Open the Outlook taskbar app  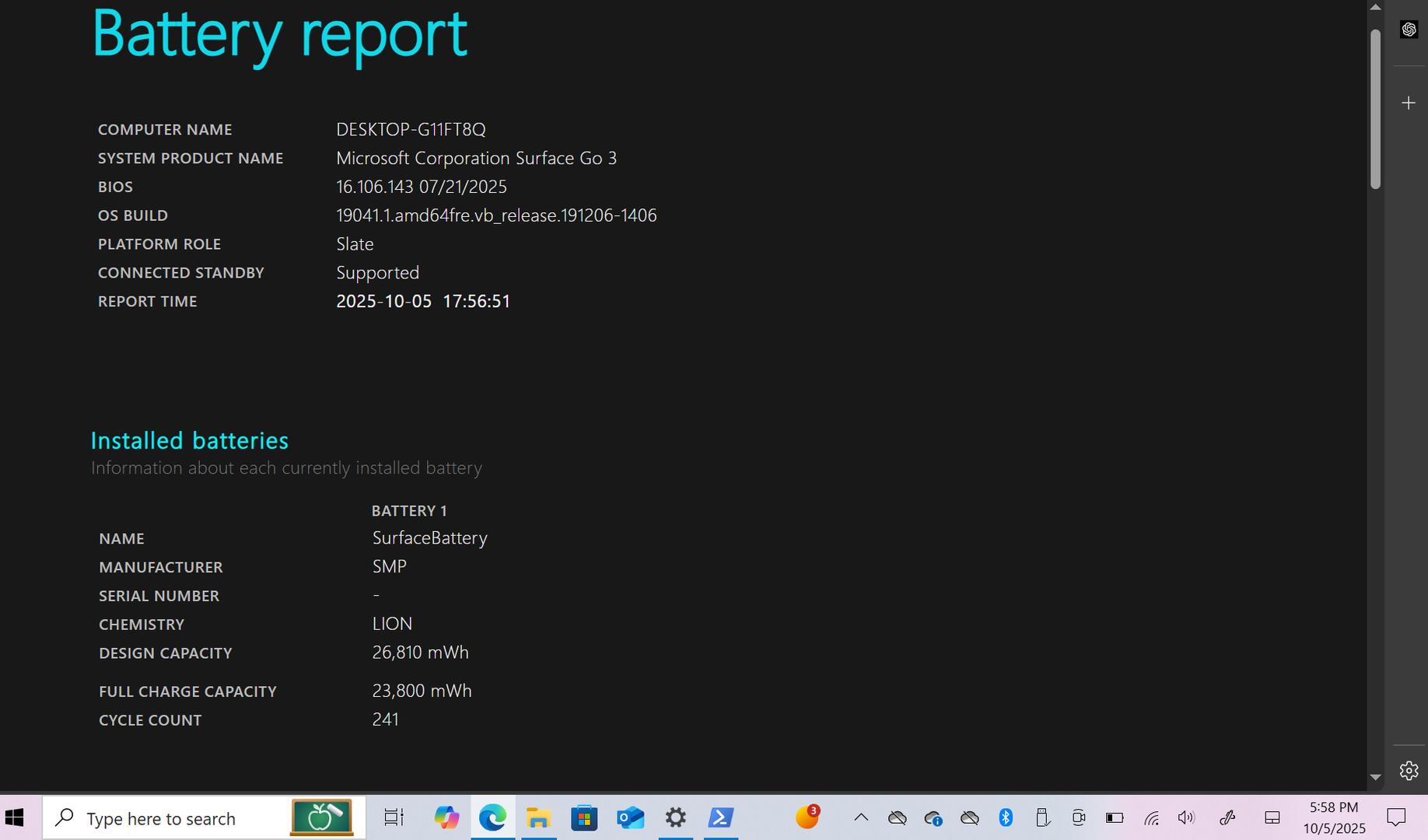(630, 817)
